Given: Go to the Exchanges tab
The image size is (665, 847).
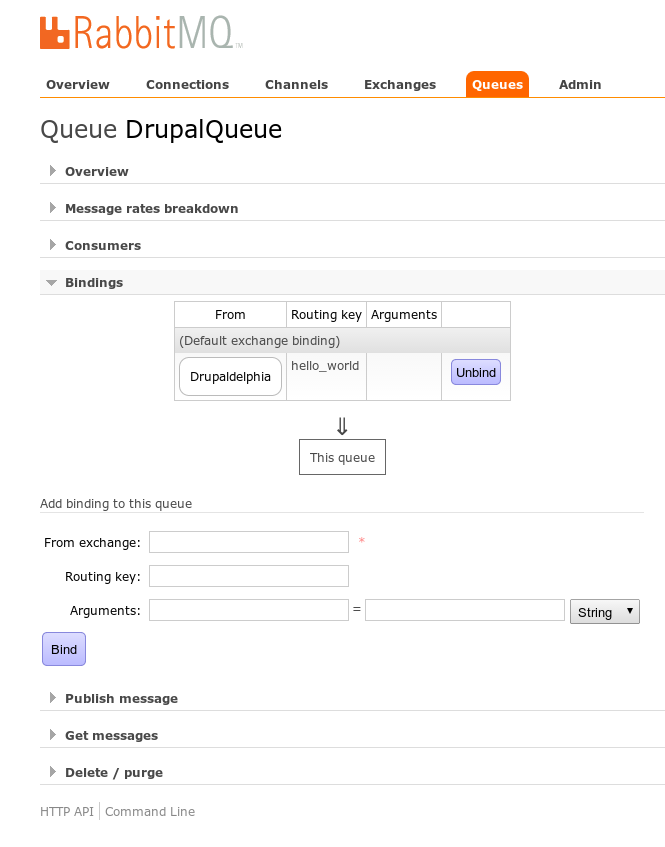Looking at the screenshot, I should pyautogui.click(x=400, y=85).
